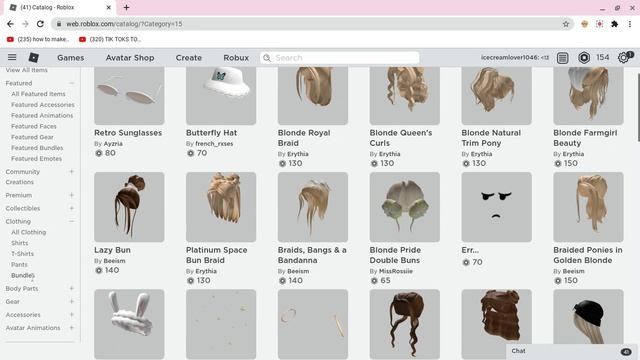640x360 pixels.
Task: Expand the Avatar Animations category
Action: 71,328
